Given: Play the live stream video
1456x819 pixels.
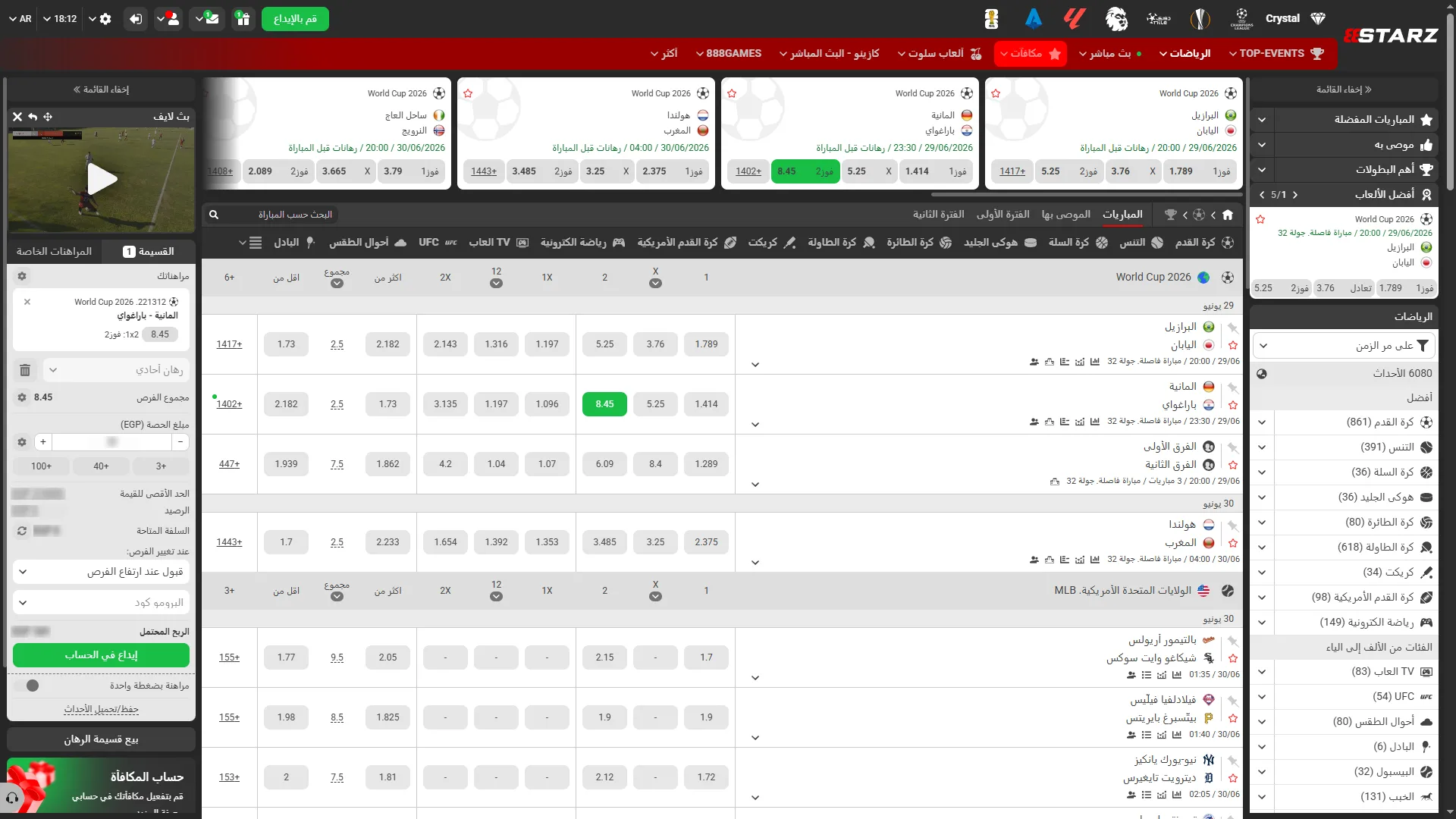Looking at the screenshot, I should tap(102, 180).
